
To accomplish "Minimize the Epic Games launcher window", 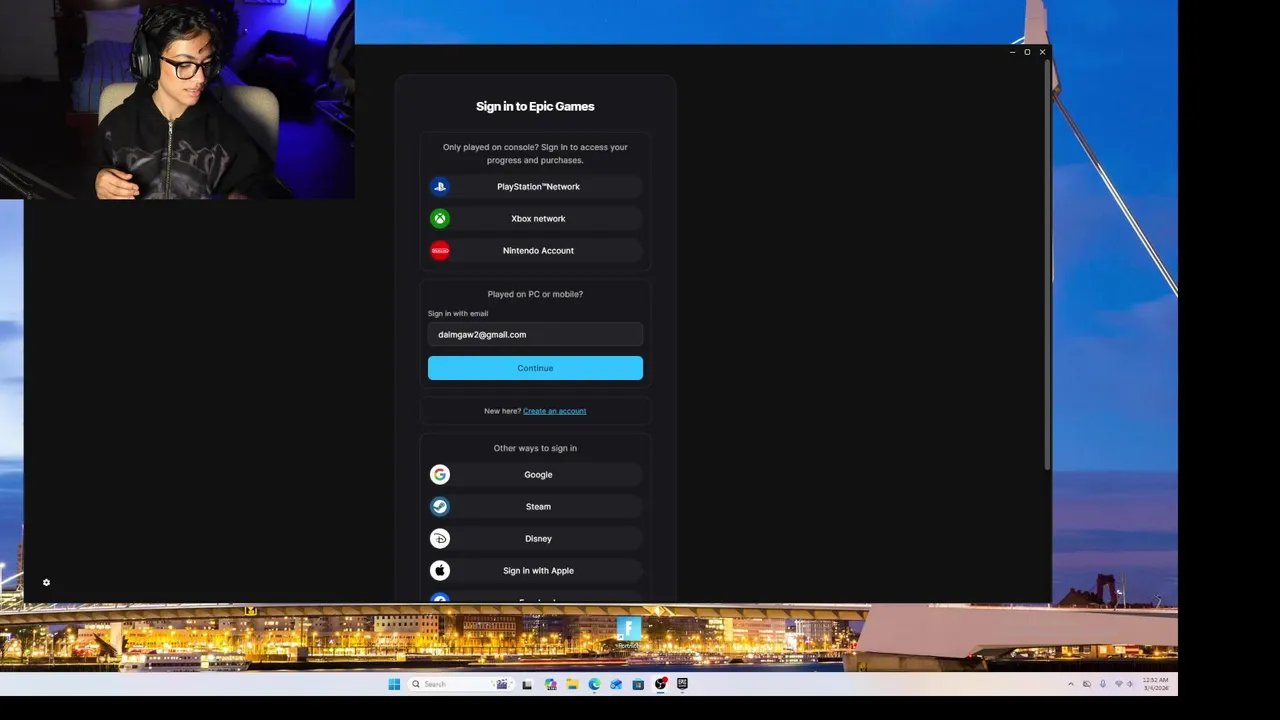I will click(1012, 52).
